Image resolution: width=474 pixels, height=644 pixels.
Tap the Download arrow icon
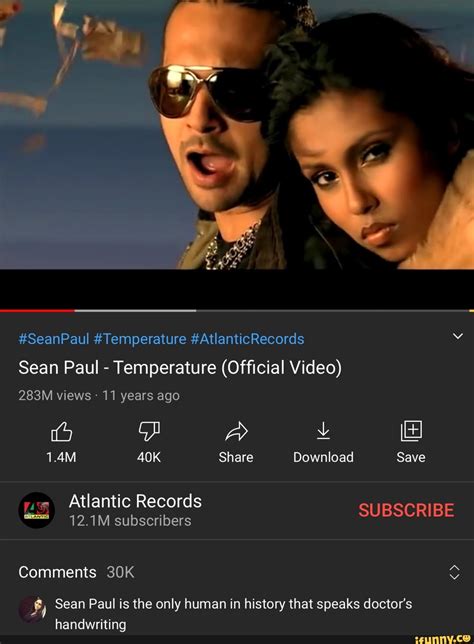pos(323,431)
